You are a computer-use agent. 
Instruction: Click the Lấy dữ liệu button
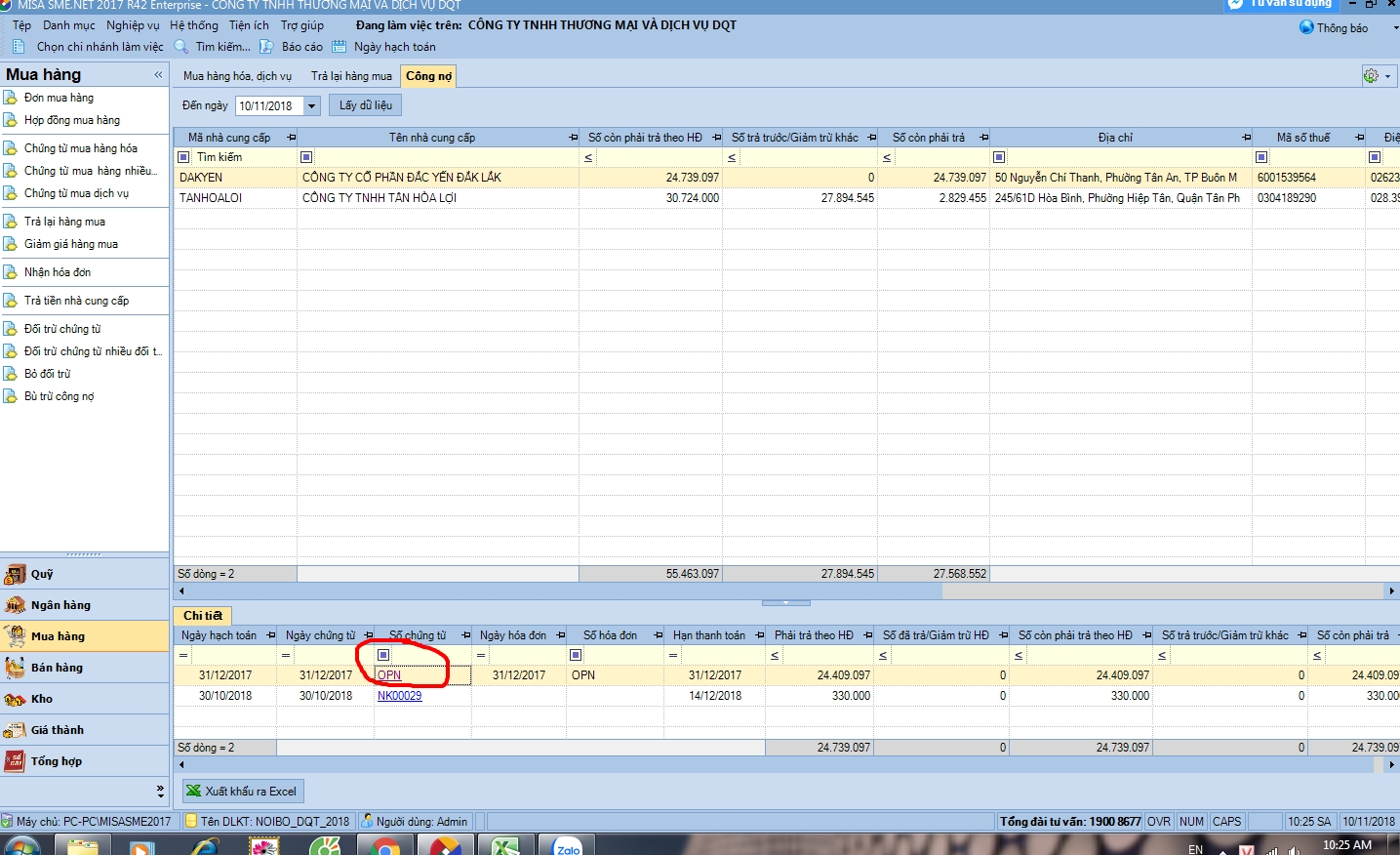pos(366,105)
